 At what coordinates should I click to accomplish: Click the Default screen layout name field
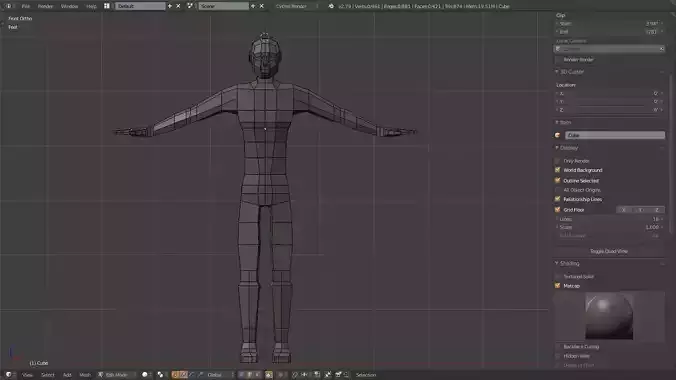140,6
